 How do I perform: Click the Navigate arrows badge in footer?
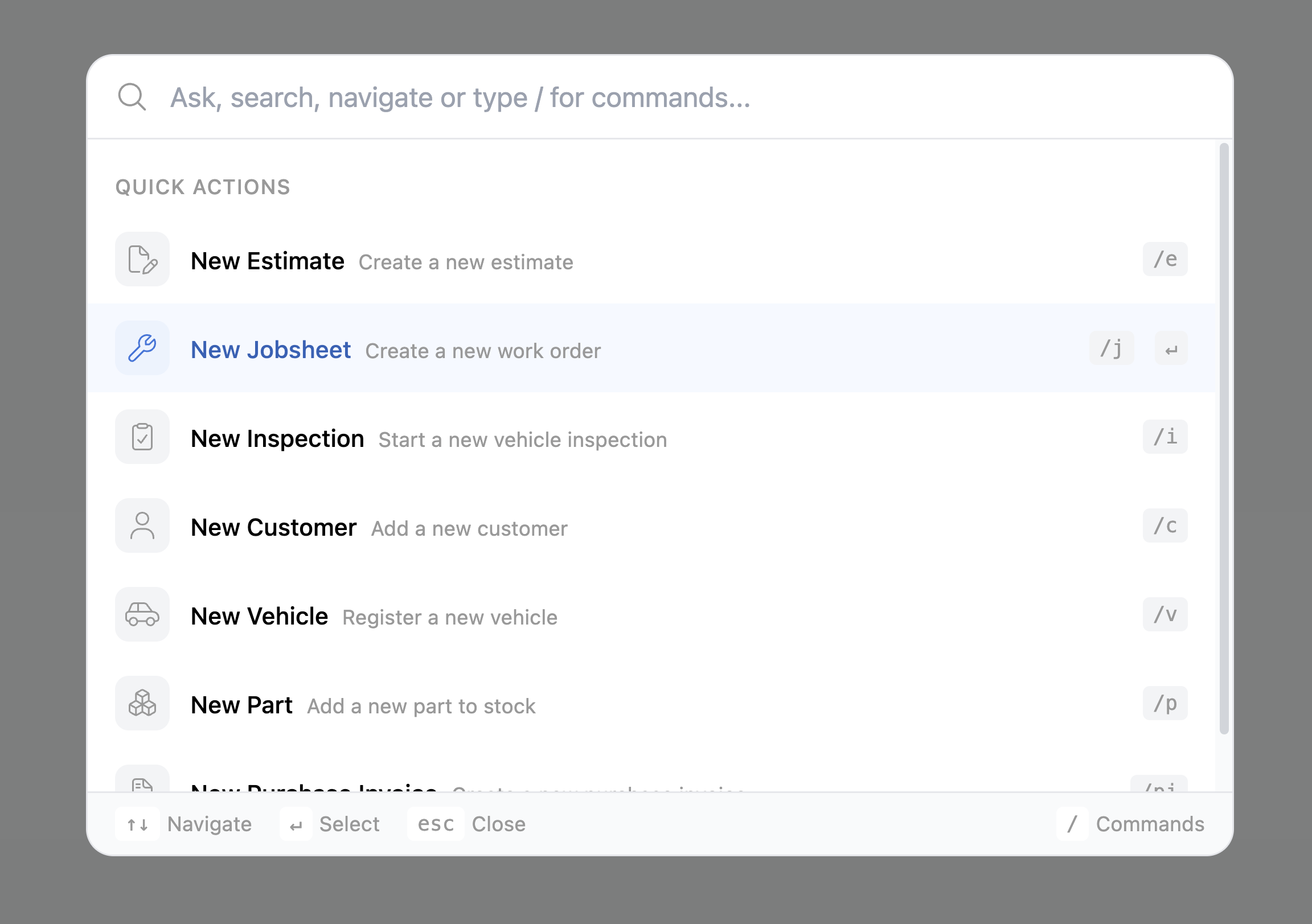tap(137, 823)
